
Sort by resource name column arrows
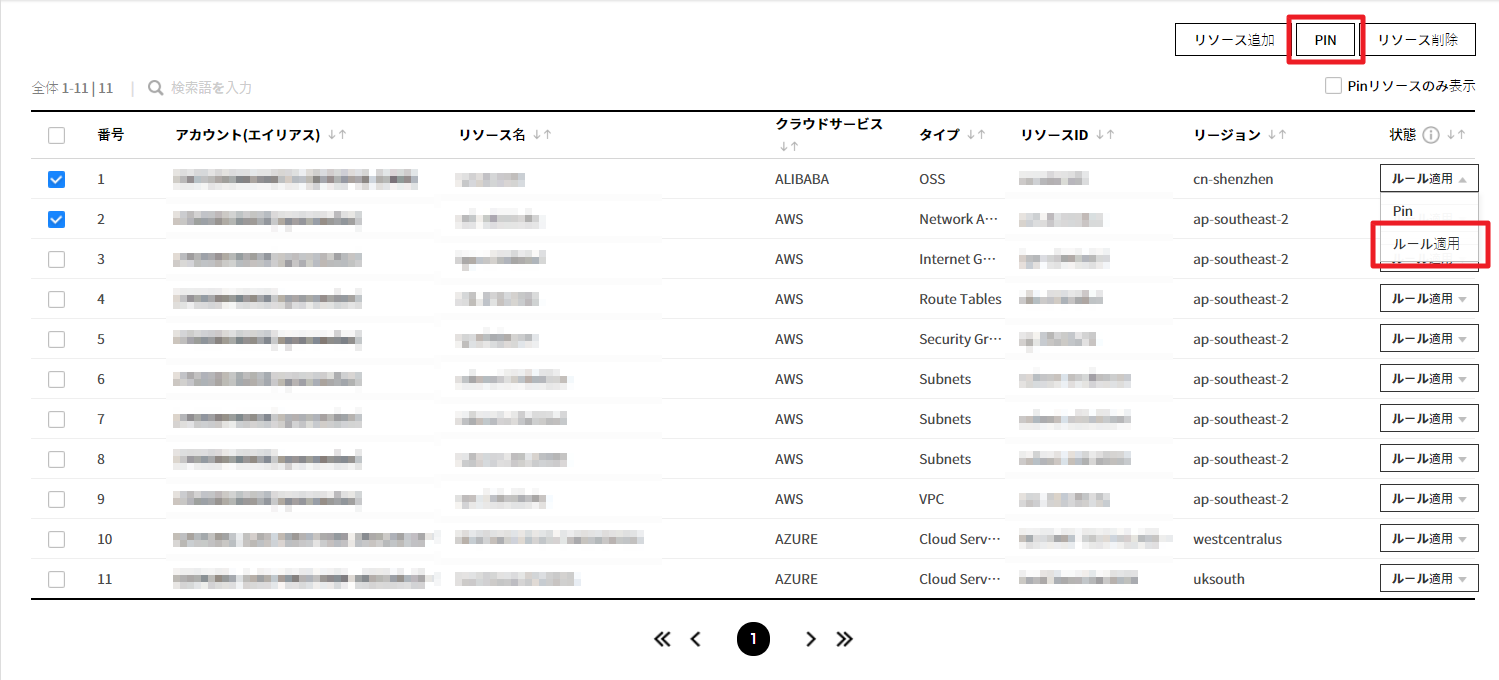[542, 135]
